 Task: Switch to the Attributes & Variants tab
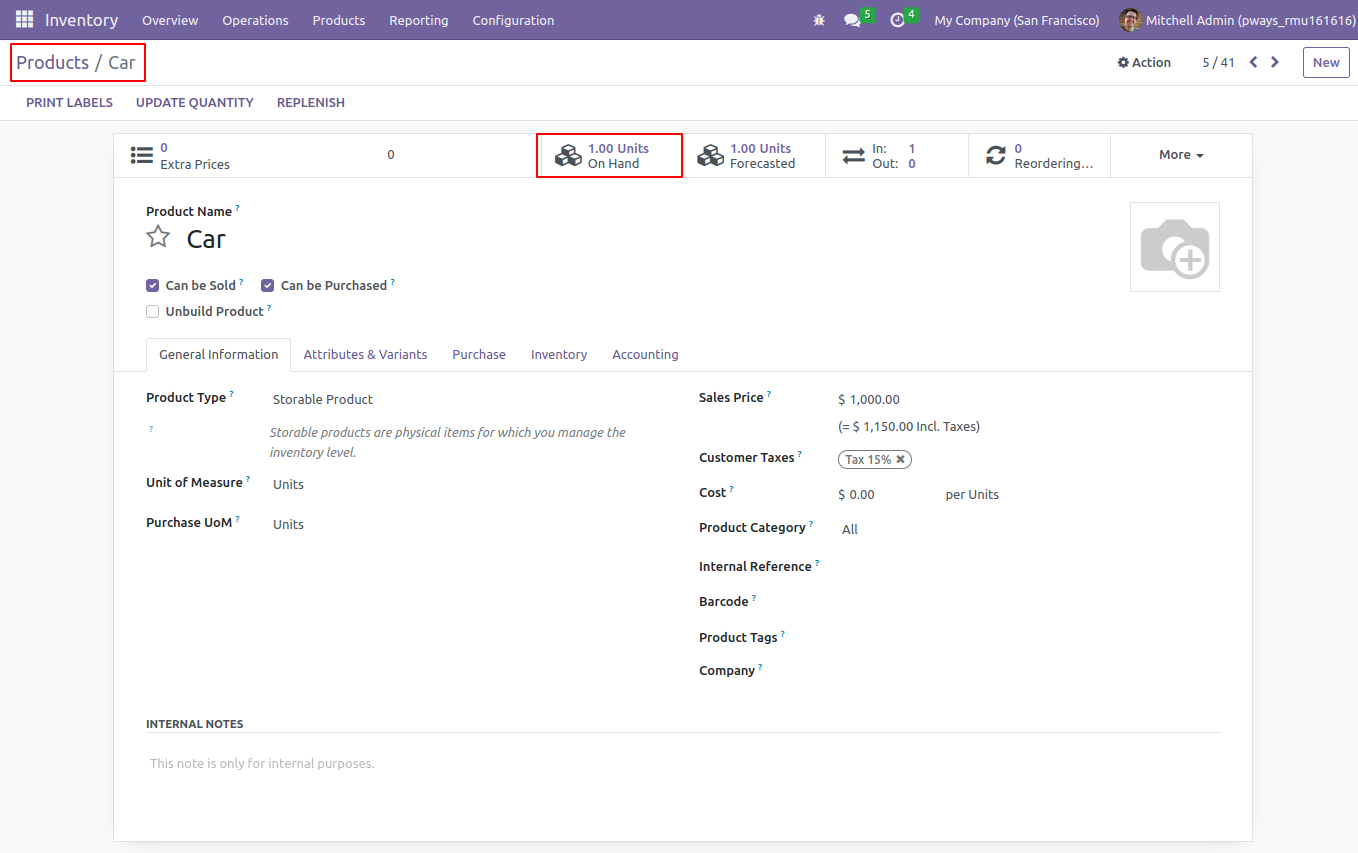pos(365,354)
